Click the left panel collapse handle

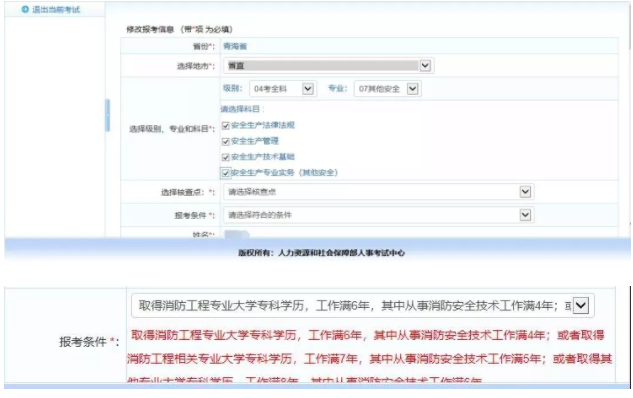(107, 115)
